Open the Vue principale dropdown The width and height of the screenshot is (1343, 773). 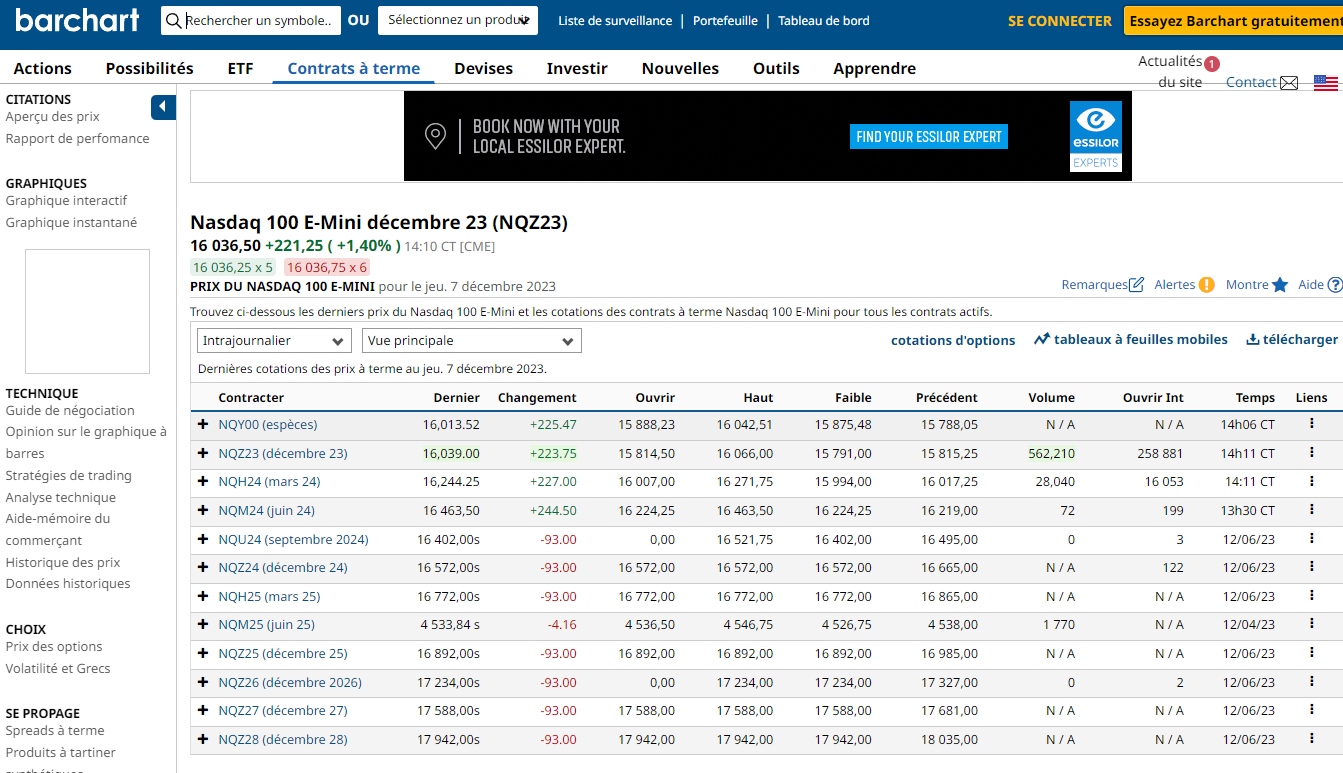(471, 341)
